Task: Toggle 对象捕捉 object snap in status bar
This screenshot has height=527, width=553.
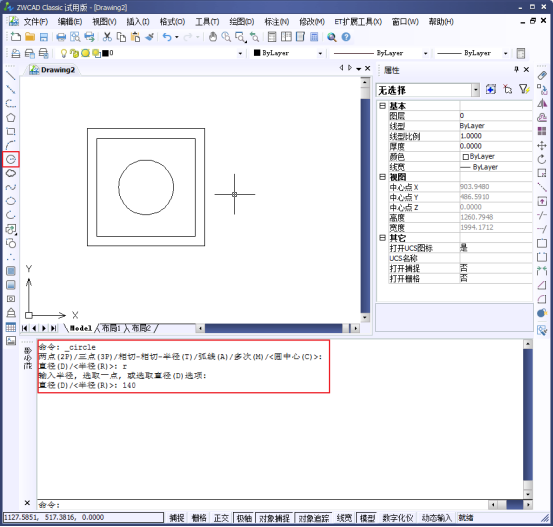Action: pyautogui.click(x=274, y=518)
